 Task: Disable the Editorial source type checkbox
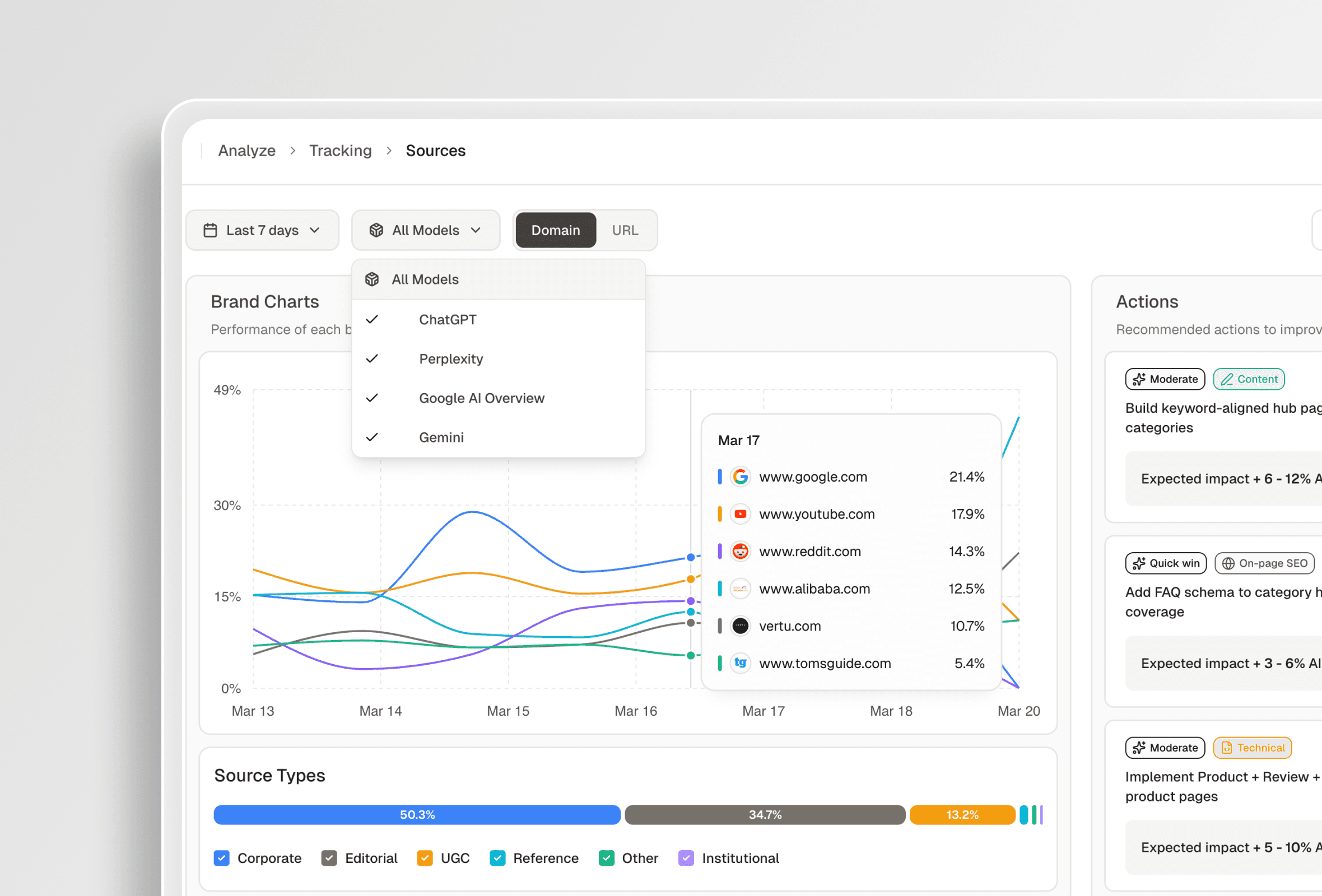[329, 858]
